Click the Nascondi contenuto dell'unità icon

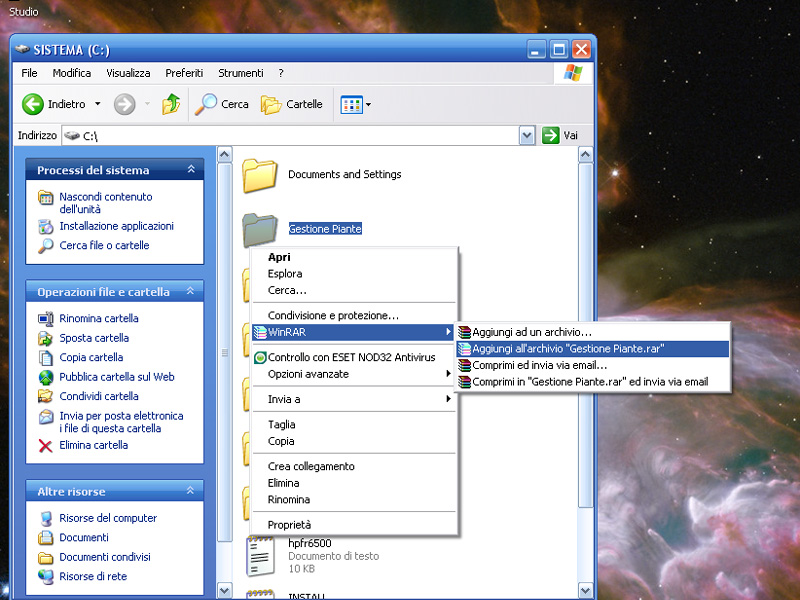(x=46, y=197)
